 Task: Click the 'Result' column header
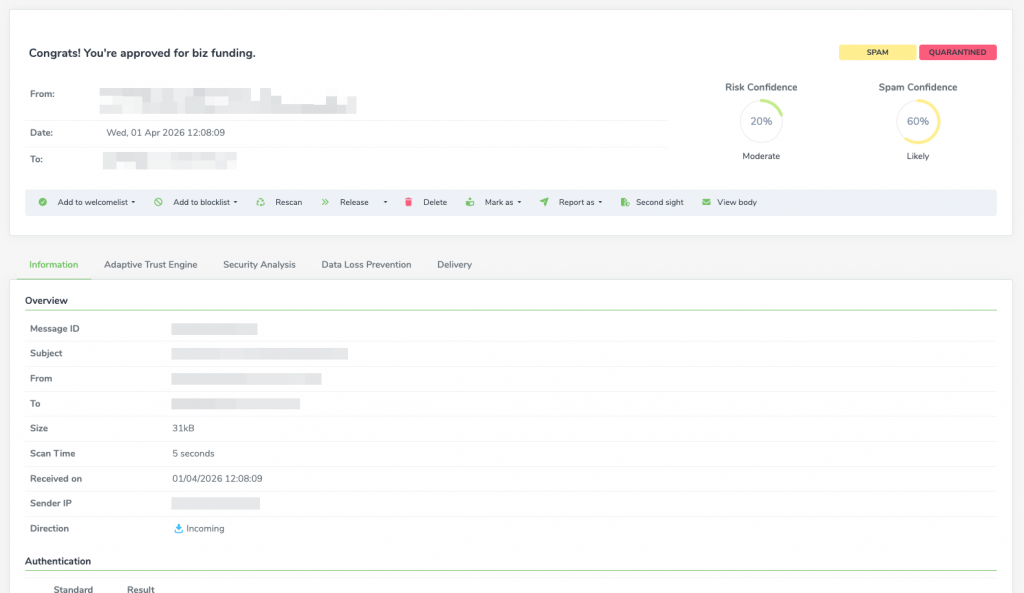(x=140, y=588)
